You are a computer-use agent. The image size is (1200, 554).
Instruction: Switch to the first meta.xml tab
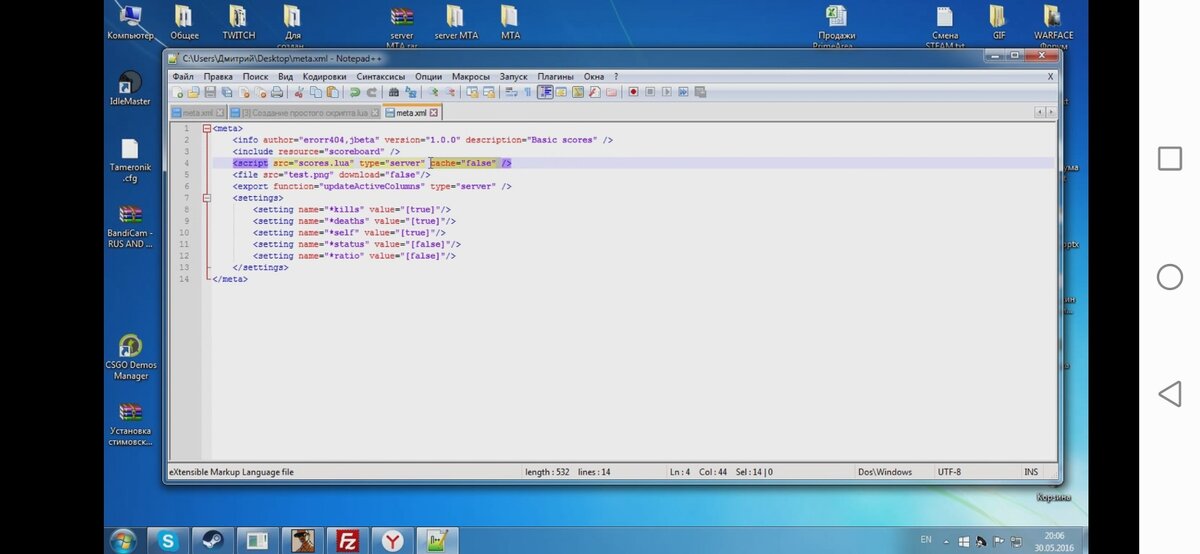[x=198, y=113]
